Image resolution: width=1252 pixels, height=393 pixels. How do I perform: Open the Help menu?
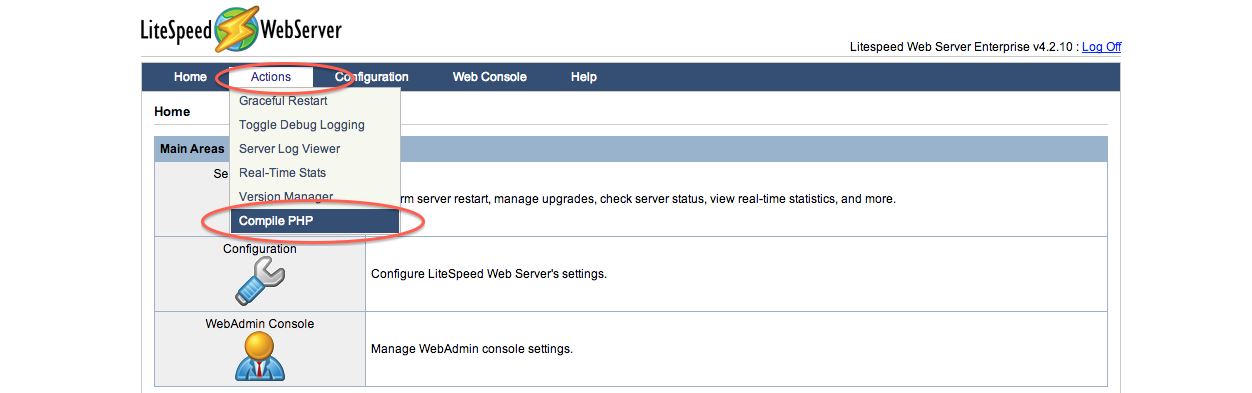tap(584, 77)
